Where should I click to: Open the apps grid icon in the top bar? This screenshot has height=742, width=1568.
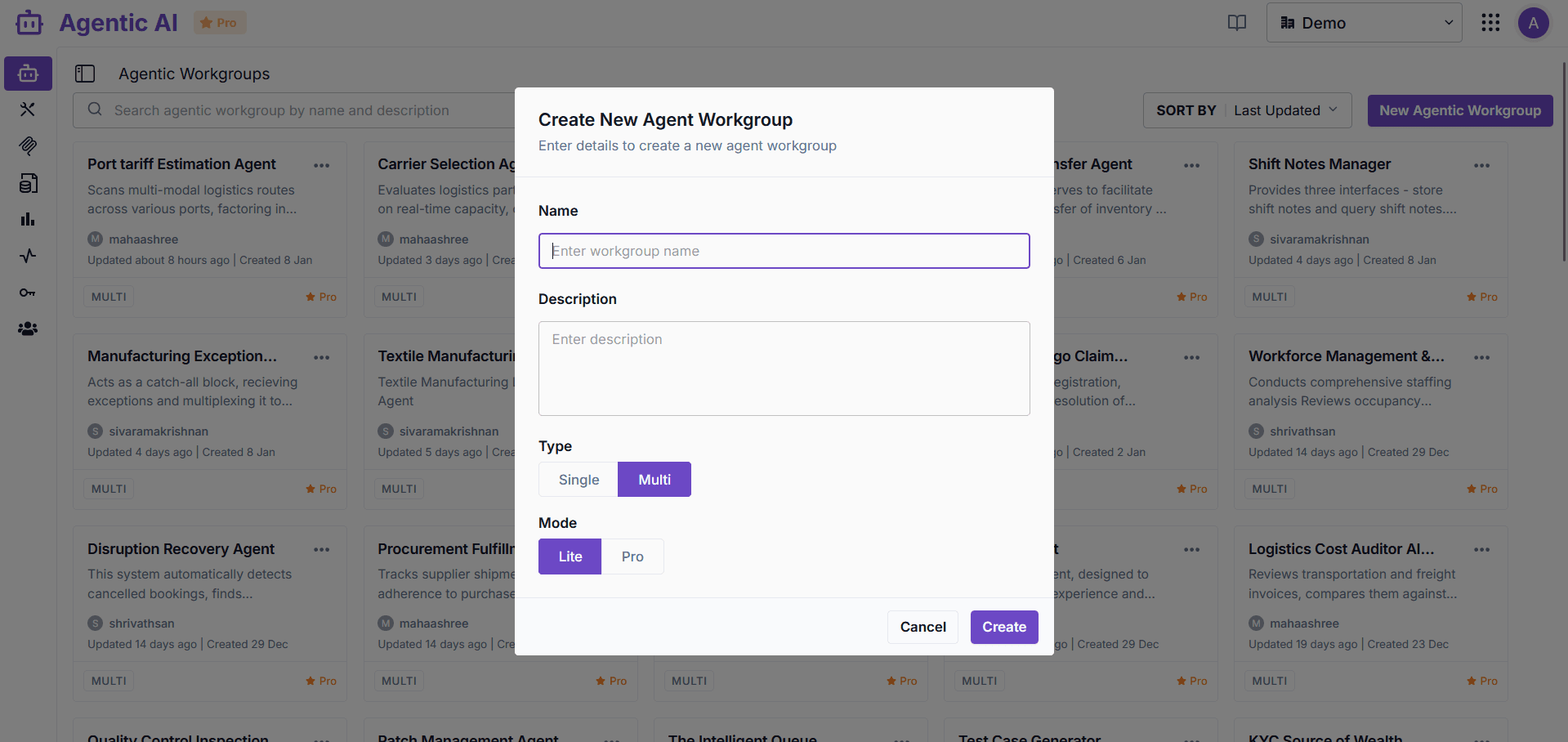point(1490,23)
